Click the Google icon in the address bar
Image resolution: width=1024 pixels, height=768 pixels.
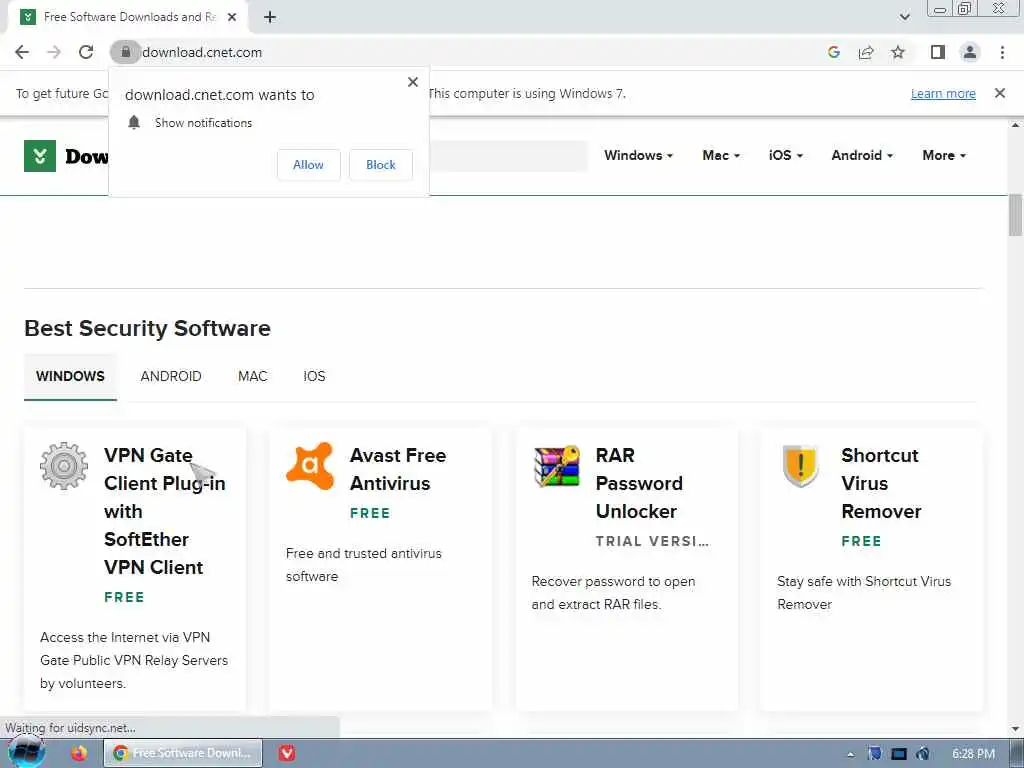(833, 52)
